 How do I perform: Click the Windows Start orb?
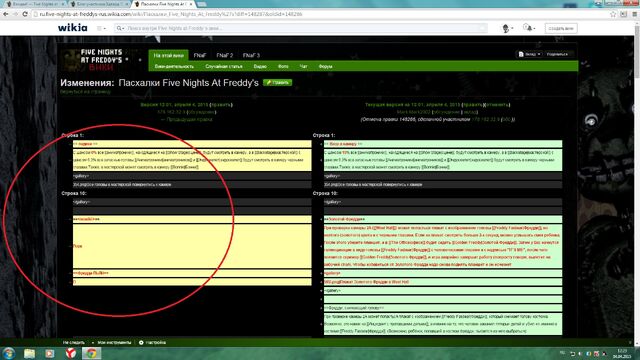(x=8, y=353)
